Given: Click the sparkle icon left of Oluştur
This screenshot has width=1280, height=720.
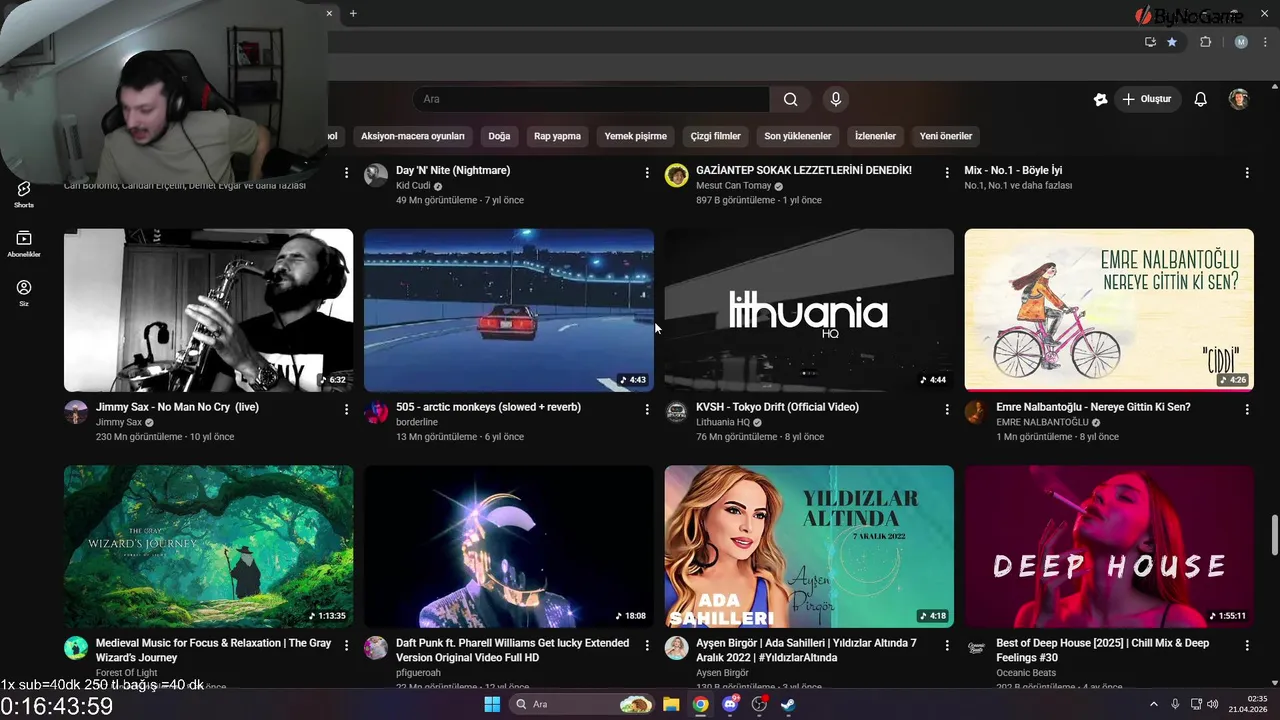Looking at the screenshot, I should [1100, 99].
